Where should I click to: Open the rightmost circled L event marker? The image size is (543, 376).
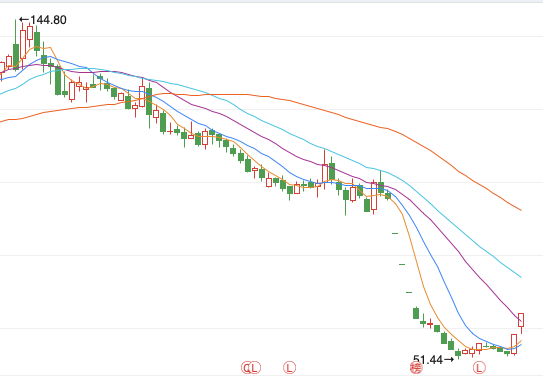(x=479, y=368)
